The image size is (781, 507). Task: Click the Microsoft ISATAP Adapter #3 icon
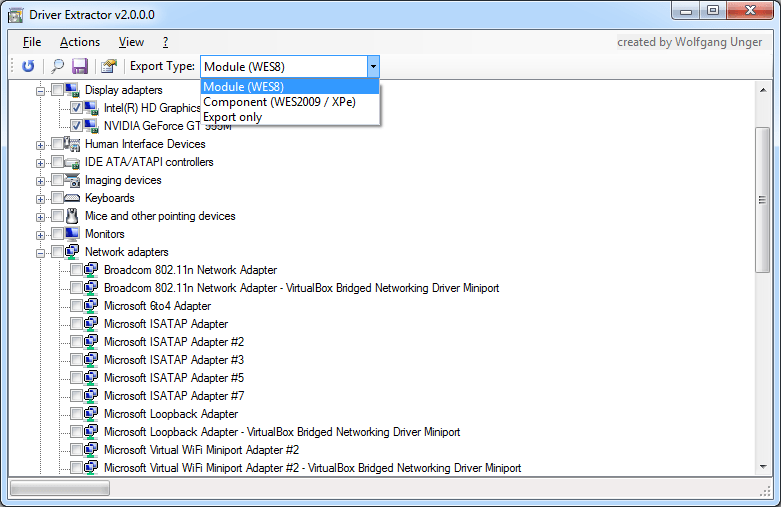(x=91, y=360)
